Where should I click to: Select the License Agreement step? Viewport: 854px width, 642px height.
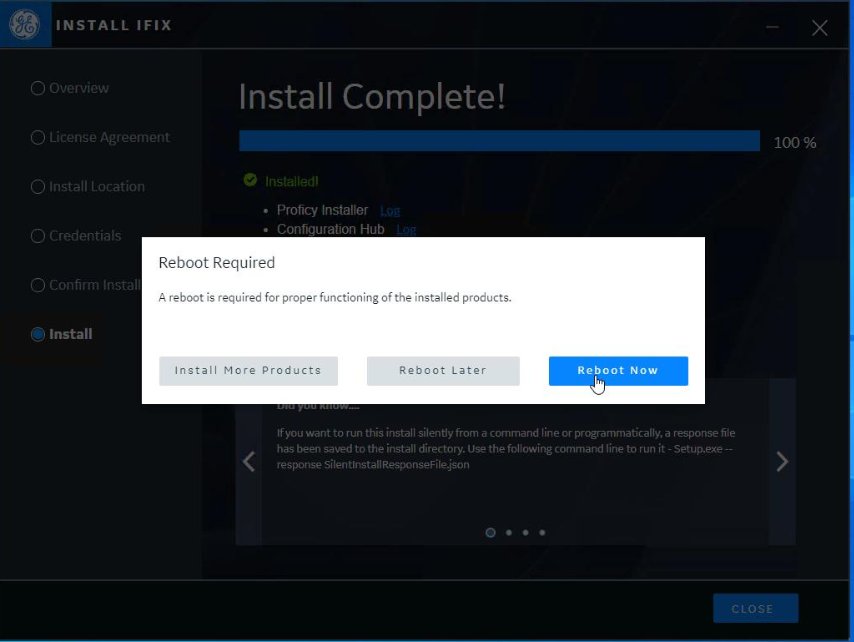click(100, 137)
